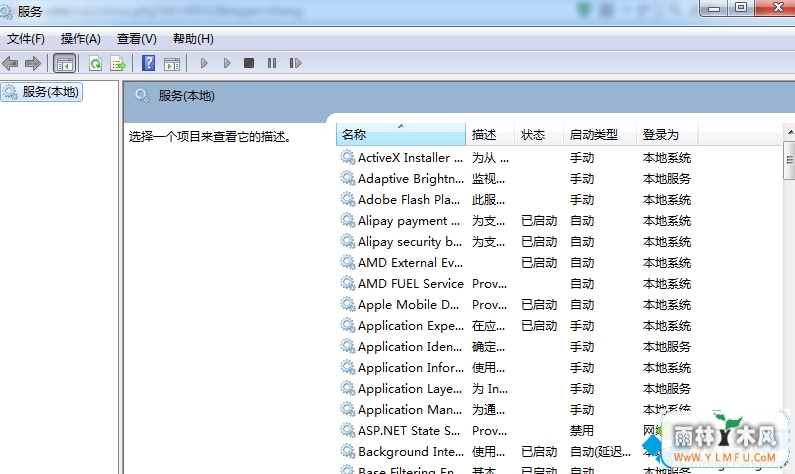Viewport: 795px width, 474px height.
Task: Click the Forward arrow toolbar icon
Action: pyautogui.click(x=33, y=63)
